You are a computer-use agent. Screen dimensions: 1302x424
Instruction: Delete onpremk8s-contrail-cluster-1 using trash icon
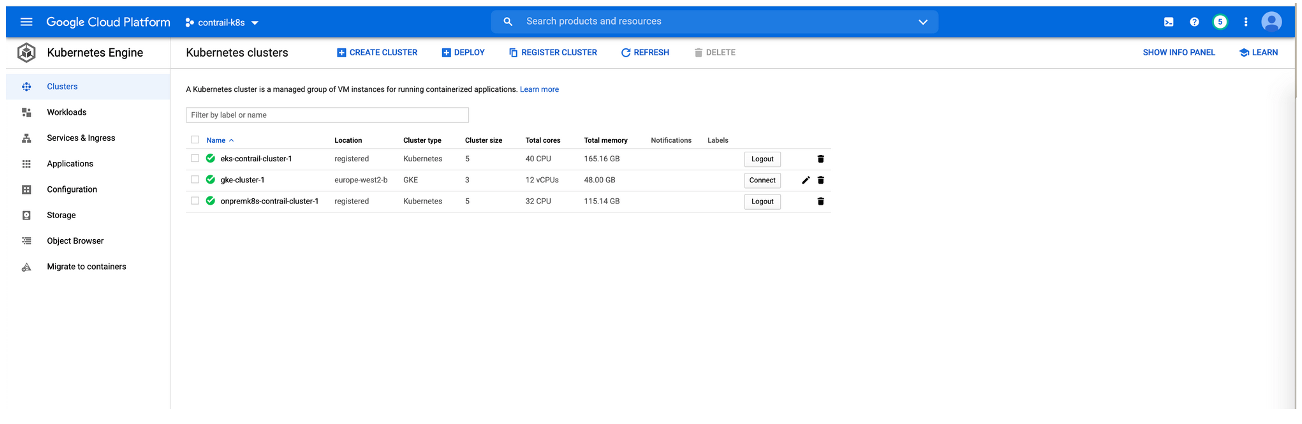click(821, 201)
